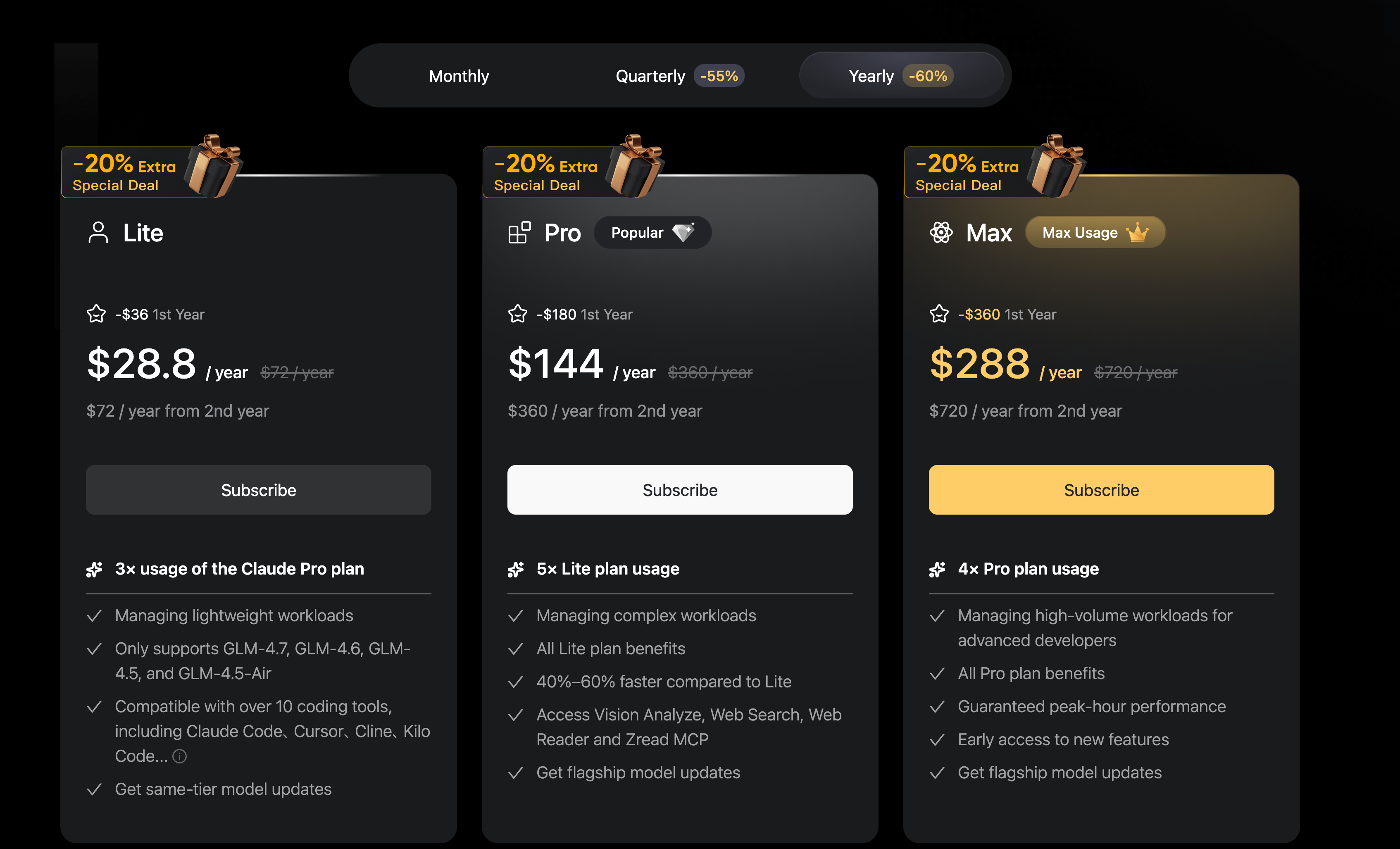Click the Pro plan blocks icon

tap(519, 232)
